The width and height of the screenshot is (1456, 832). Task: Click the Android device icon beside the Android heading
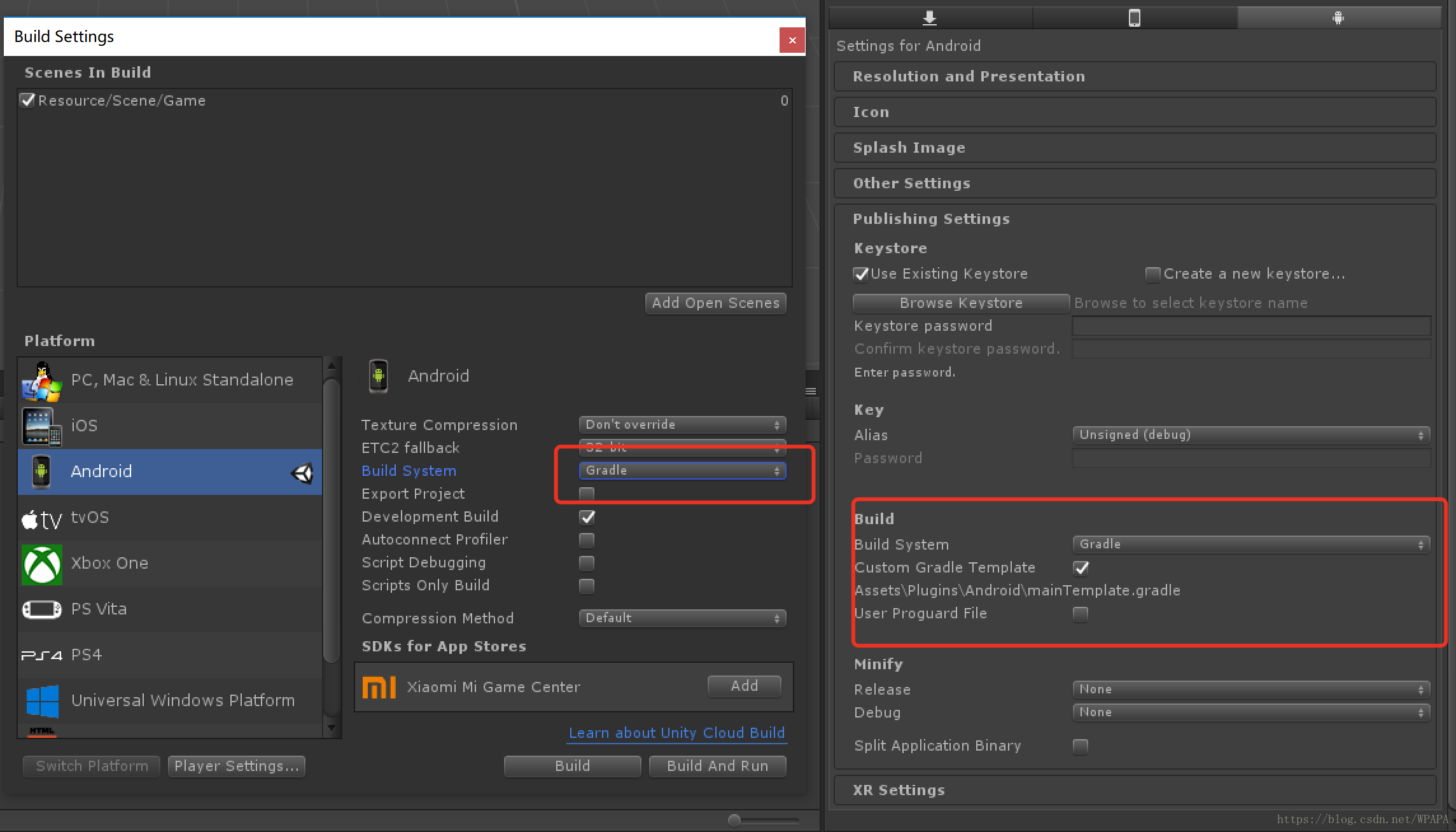[x=379, y=376]
